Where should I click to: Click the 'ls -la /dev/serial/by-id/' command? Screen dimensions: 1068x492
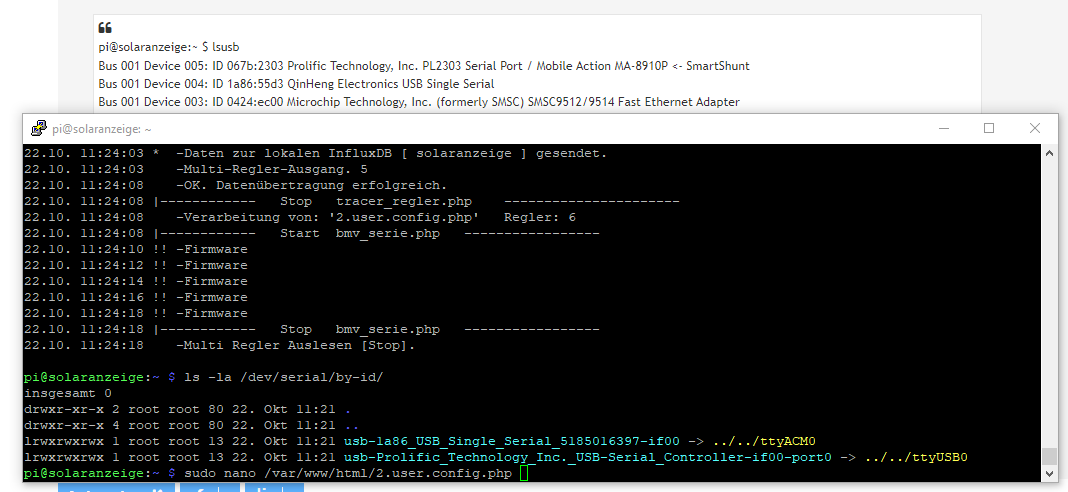point(282,377)
